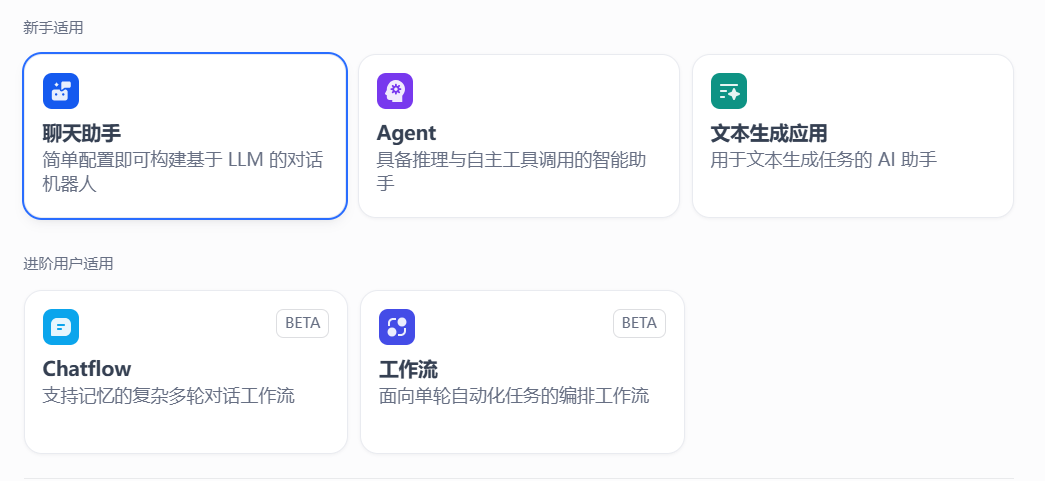Click description 支持记忆的复杂多轮对话工作流
Image resolution: width=1045 pixels, height=481 pixels.
(x=169, y=396)
